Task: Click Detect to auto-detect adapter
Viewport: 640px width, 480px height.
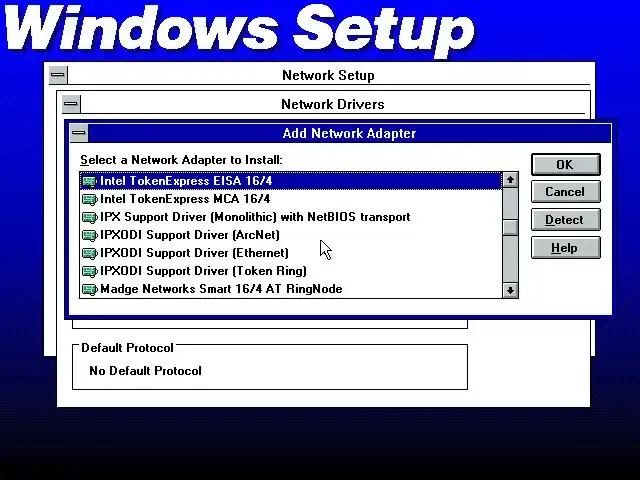Action: [x=566, y=220]
